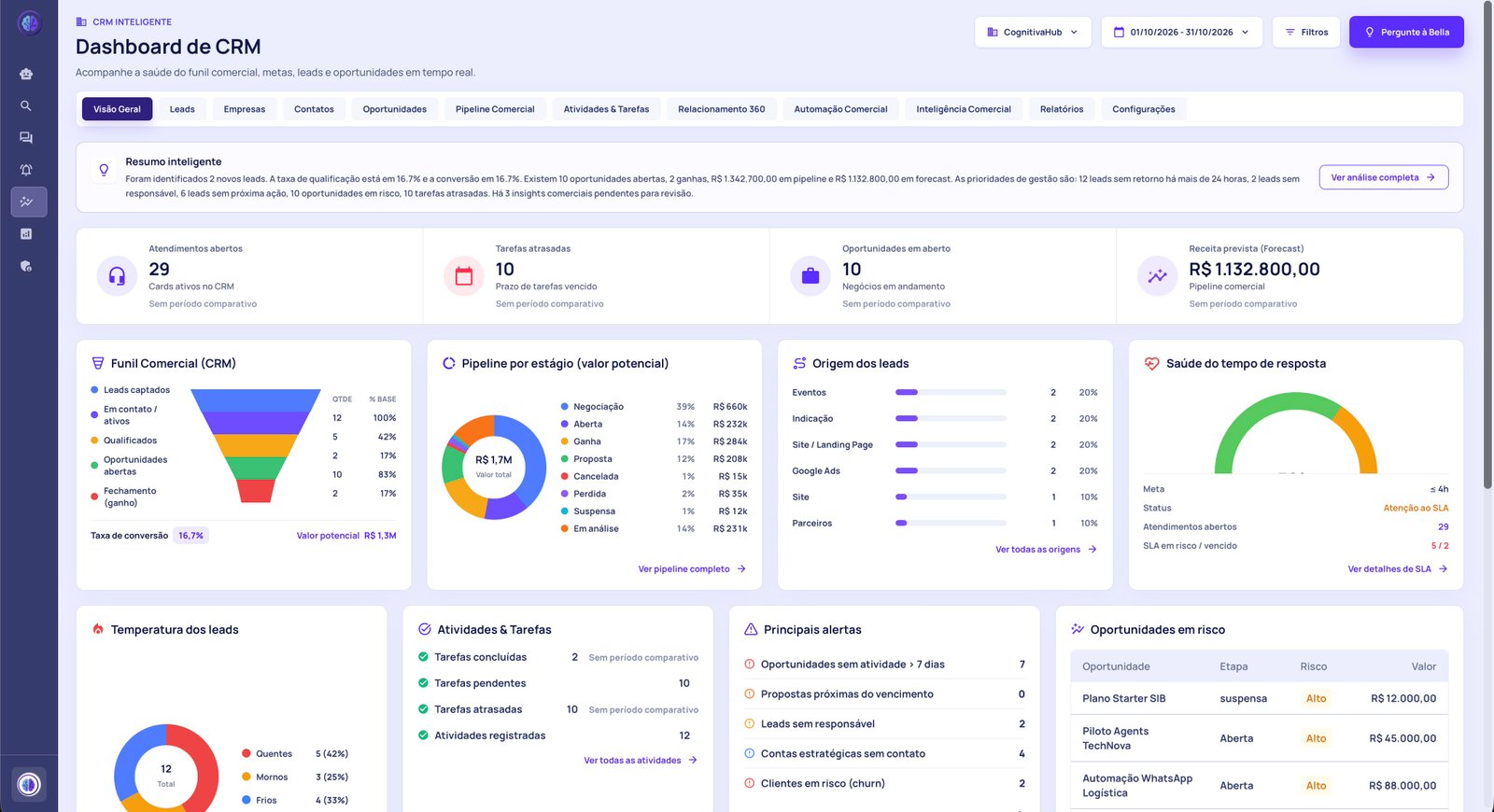Click the Pergunte à Bella button
This screenshot has width=1494, height=812.
coord(1406,32)
